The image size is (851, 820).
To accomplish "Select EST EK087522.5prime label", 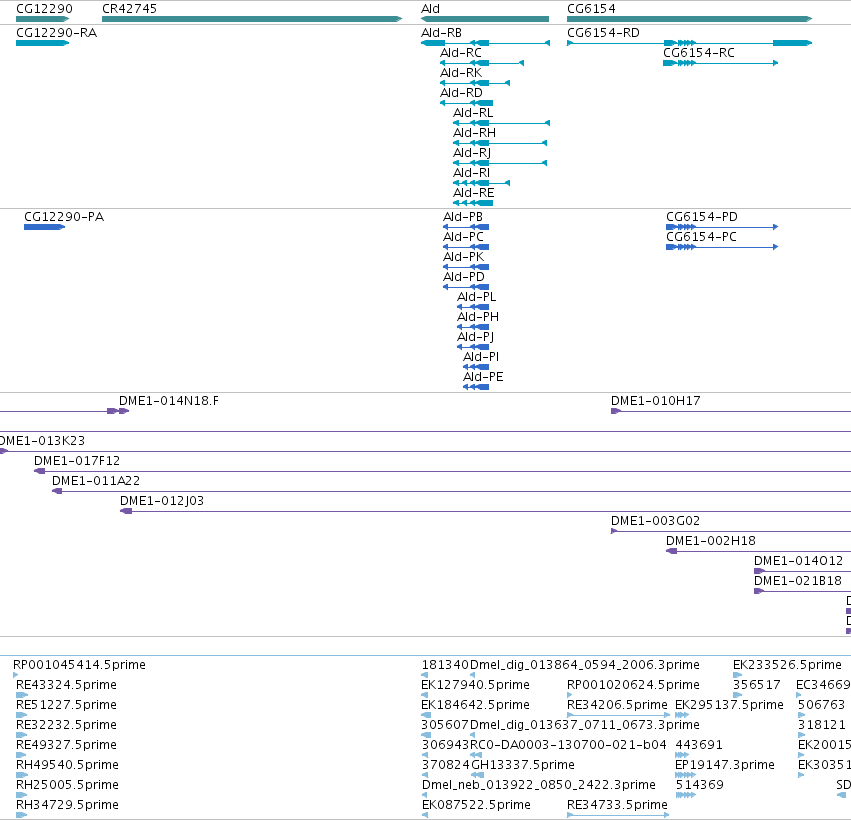I will tap(476, 805).
